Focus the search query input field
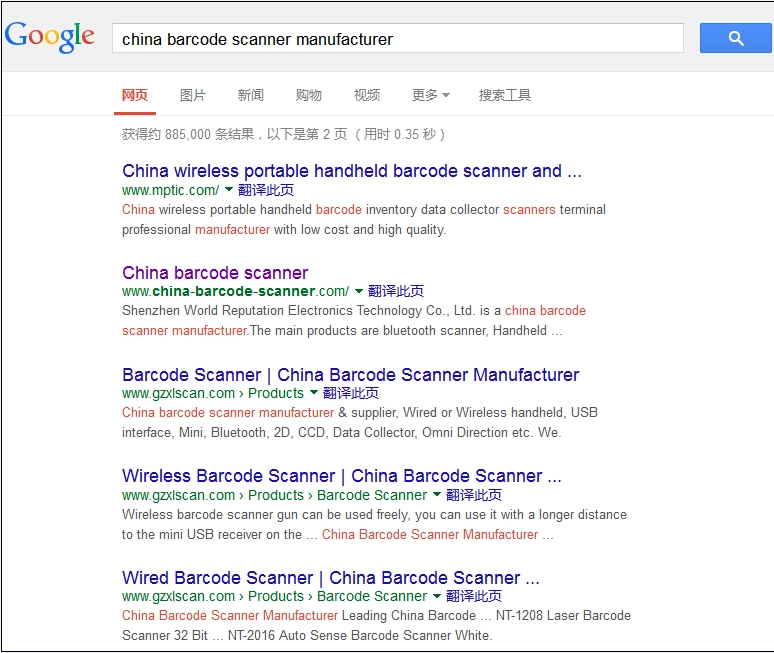The image size is (774, 653). (x=397, y=38)
